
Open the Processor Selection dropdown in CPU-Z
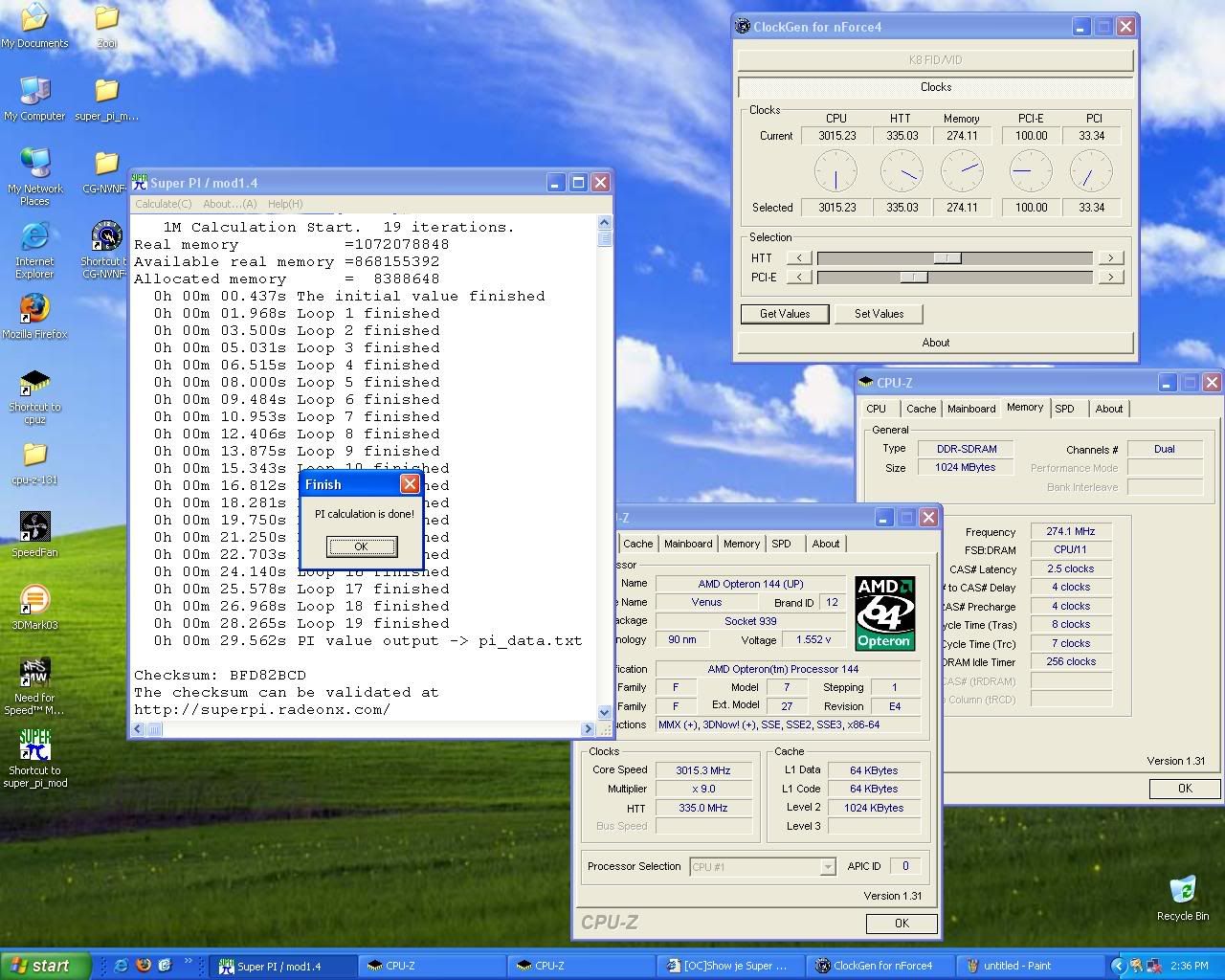[827, 867]
